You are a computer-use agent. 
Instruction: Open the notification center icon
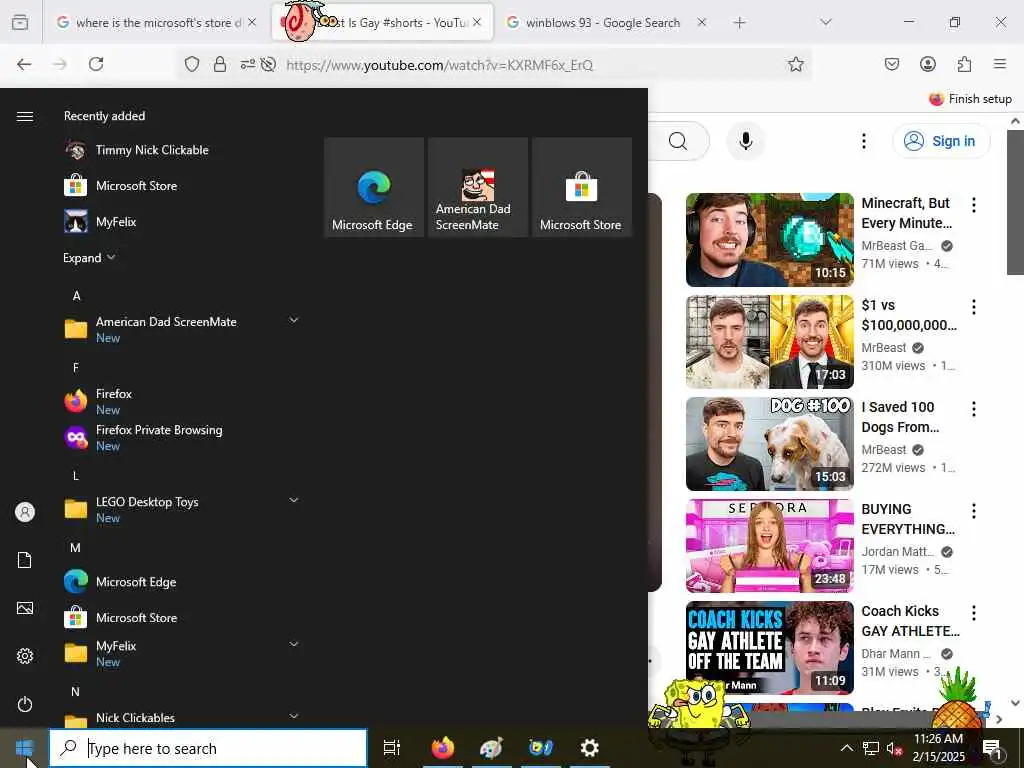point(993,748)
